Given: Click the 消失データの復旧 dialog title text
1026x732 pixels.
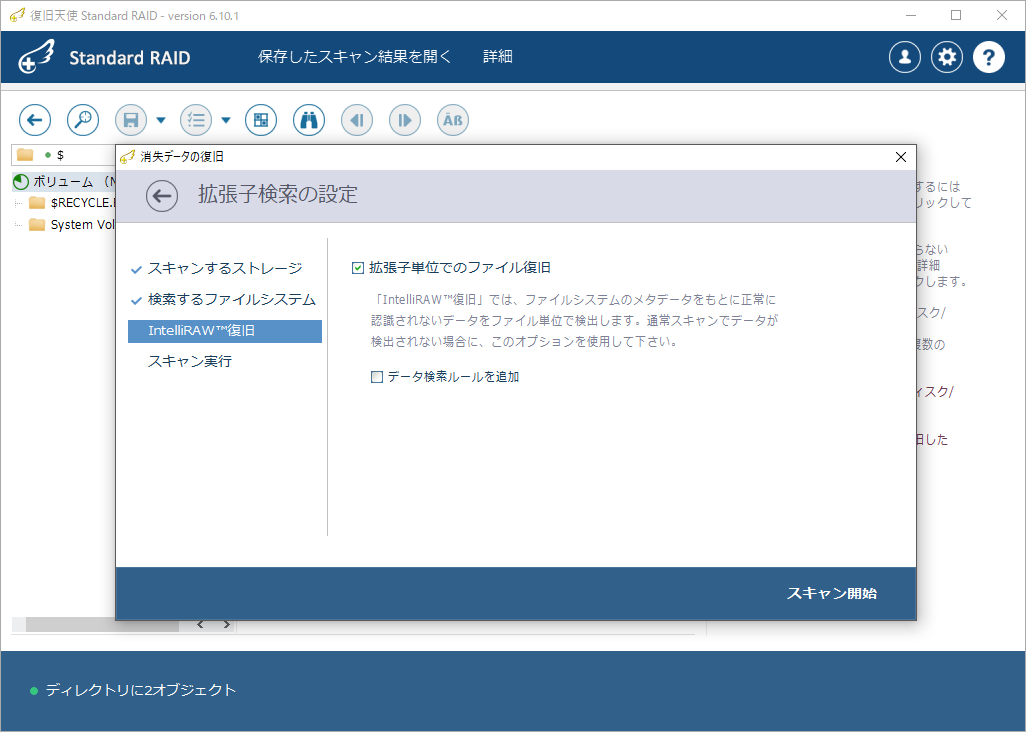Looking at the screenshot, I should tap(182, 157).
